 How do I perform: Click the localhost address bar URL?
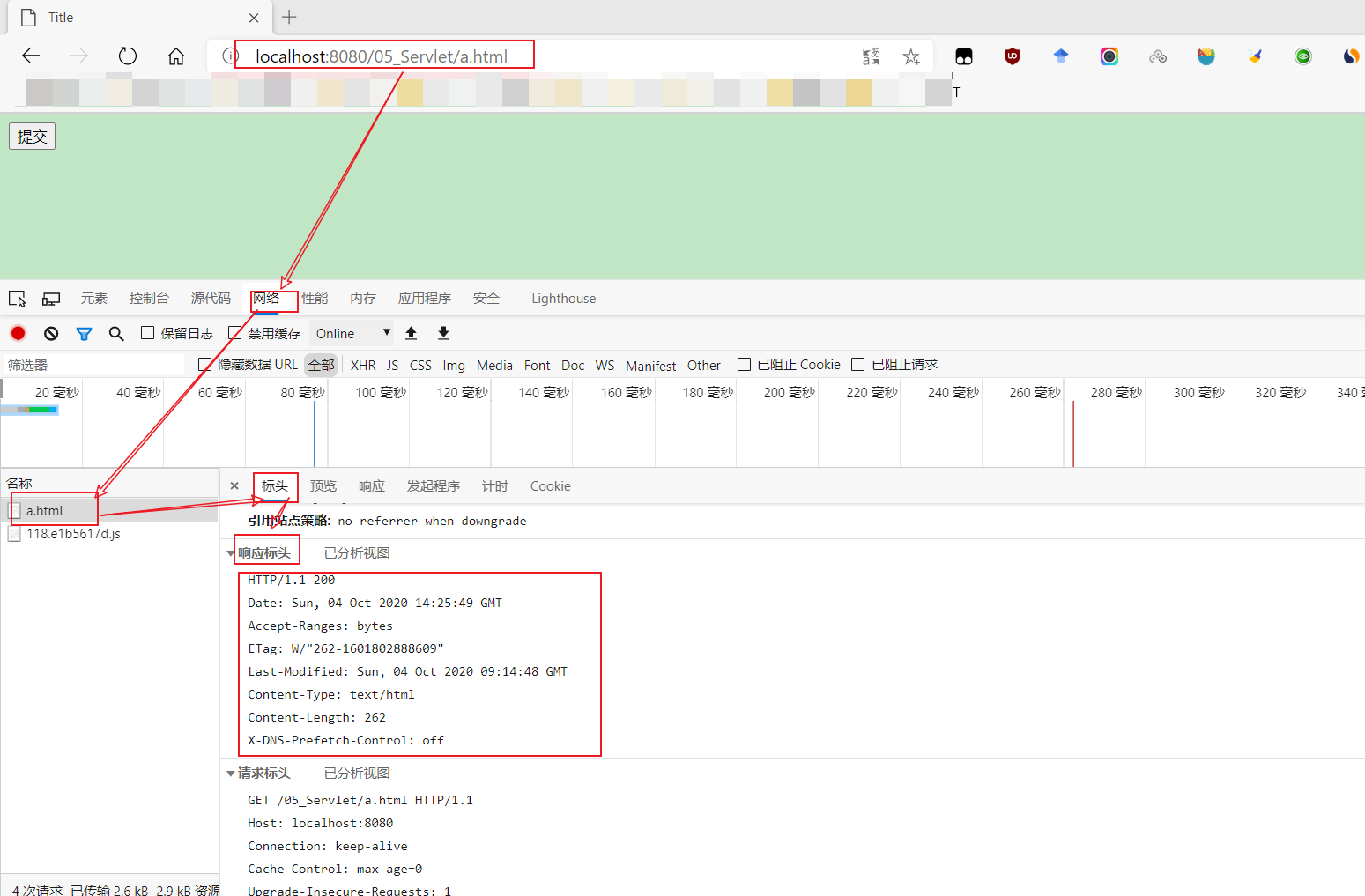382,56
